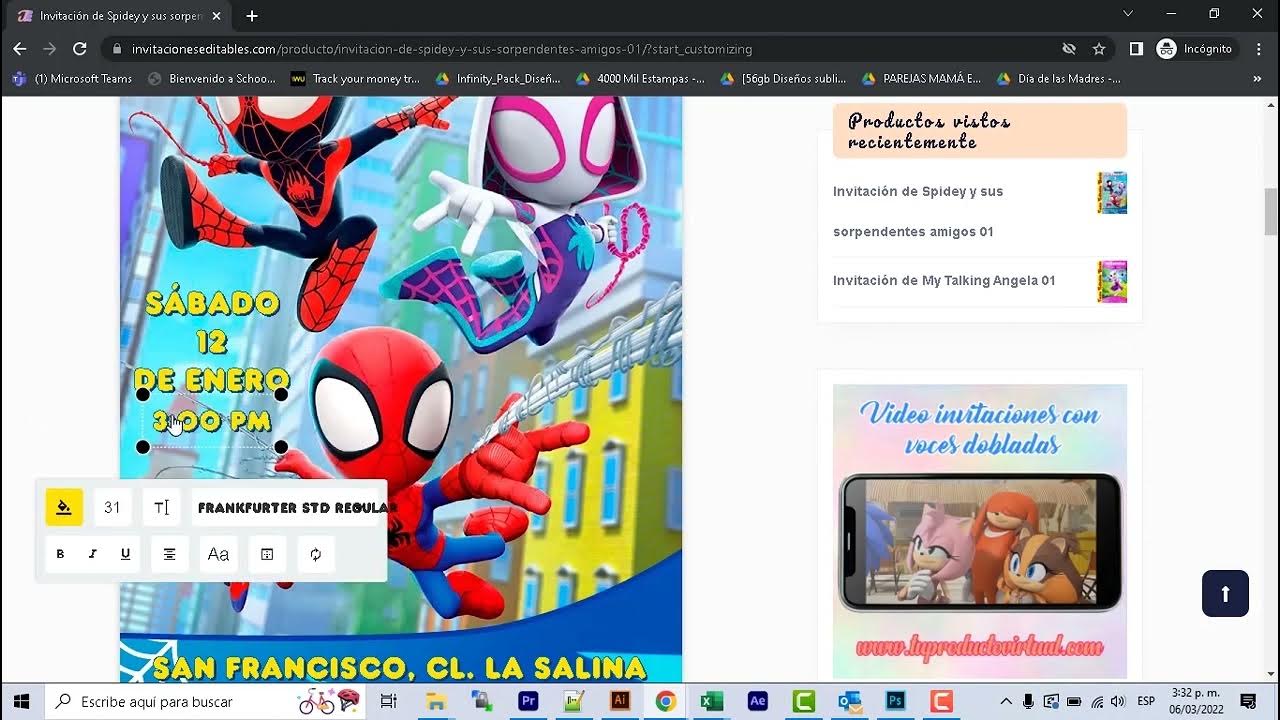The height and width of the screenshot is (720, 1280).
Task: Select the 3:00 PM text on invitation
Action: tap(212, 421)
